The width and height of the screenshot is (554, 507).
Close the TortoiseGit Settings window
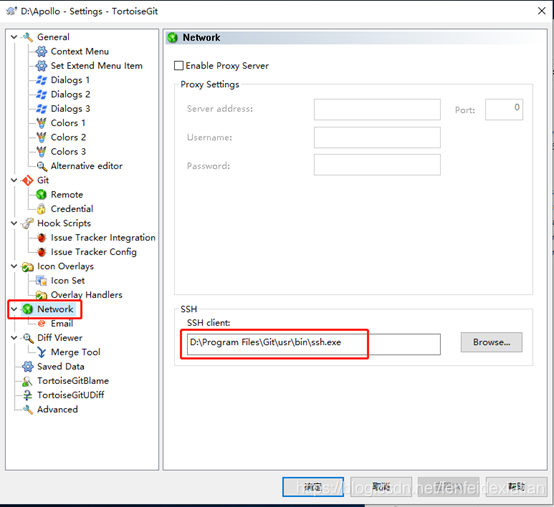coord(542,11)
